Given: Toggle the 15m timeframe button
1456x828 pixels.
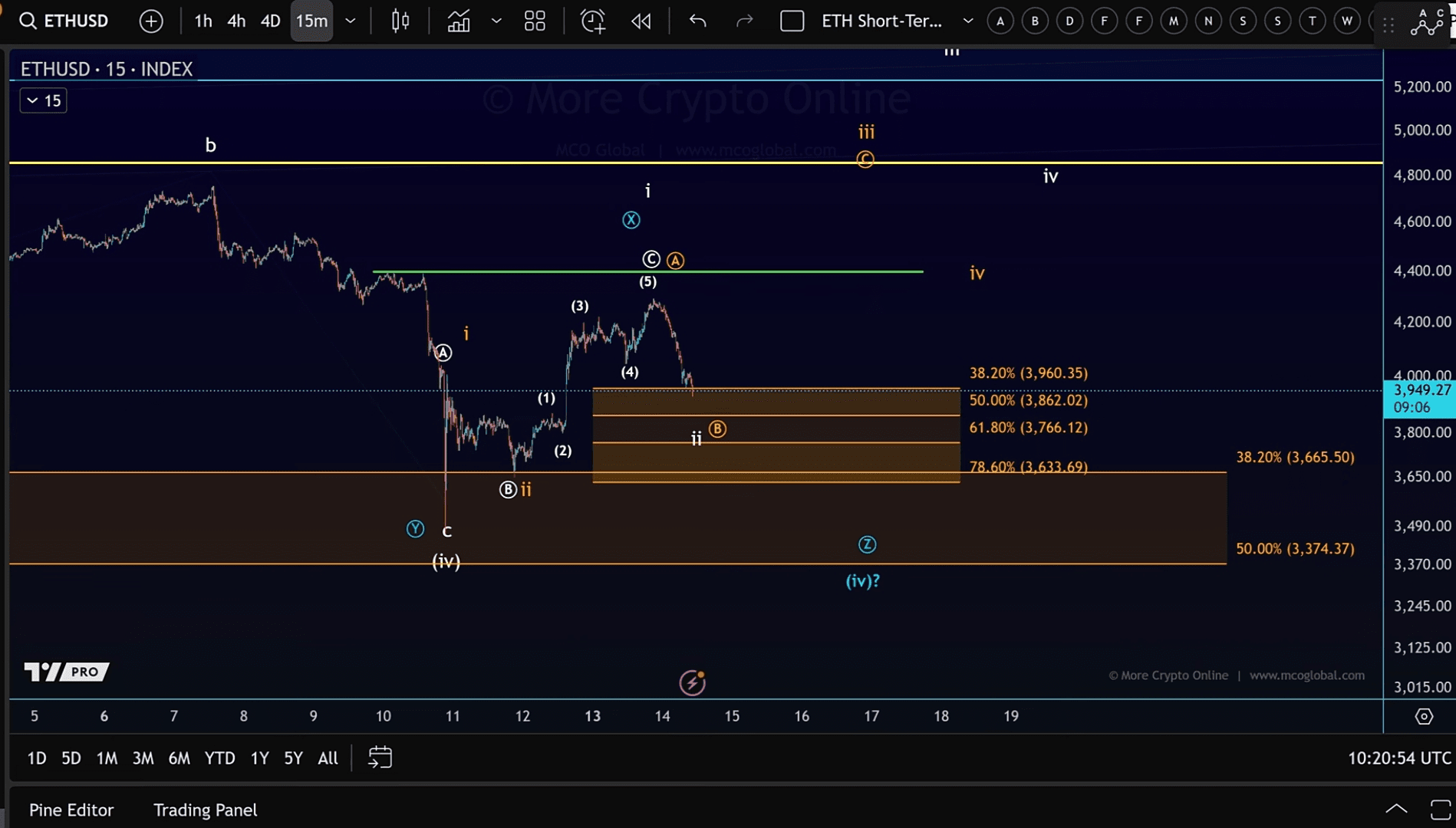Looking at the screenshot, I should (311, 21).
